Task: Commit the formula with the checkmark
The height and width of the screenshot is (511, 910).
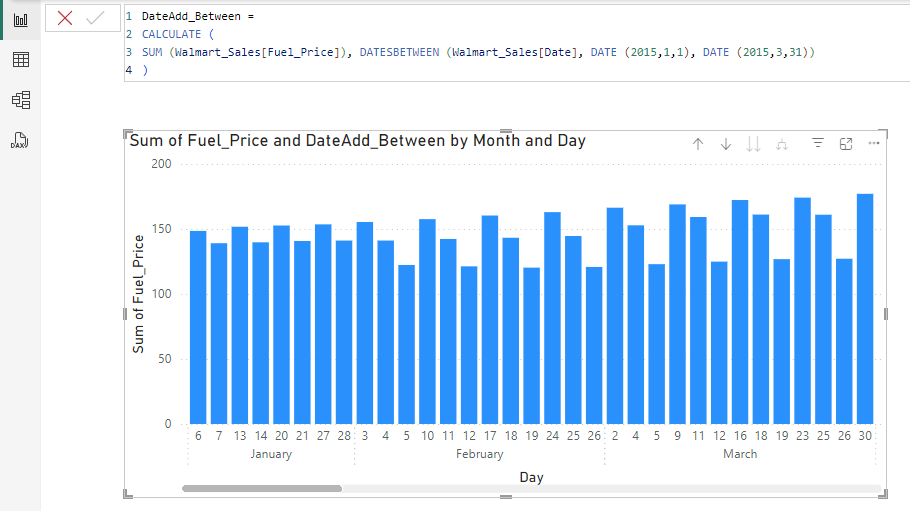Action: point(95,18)
